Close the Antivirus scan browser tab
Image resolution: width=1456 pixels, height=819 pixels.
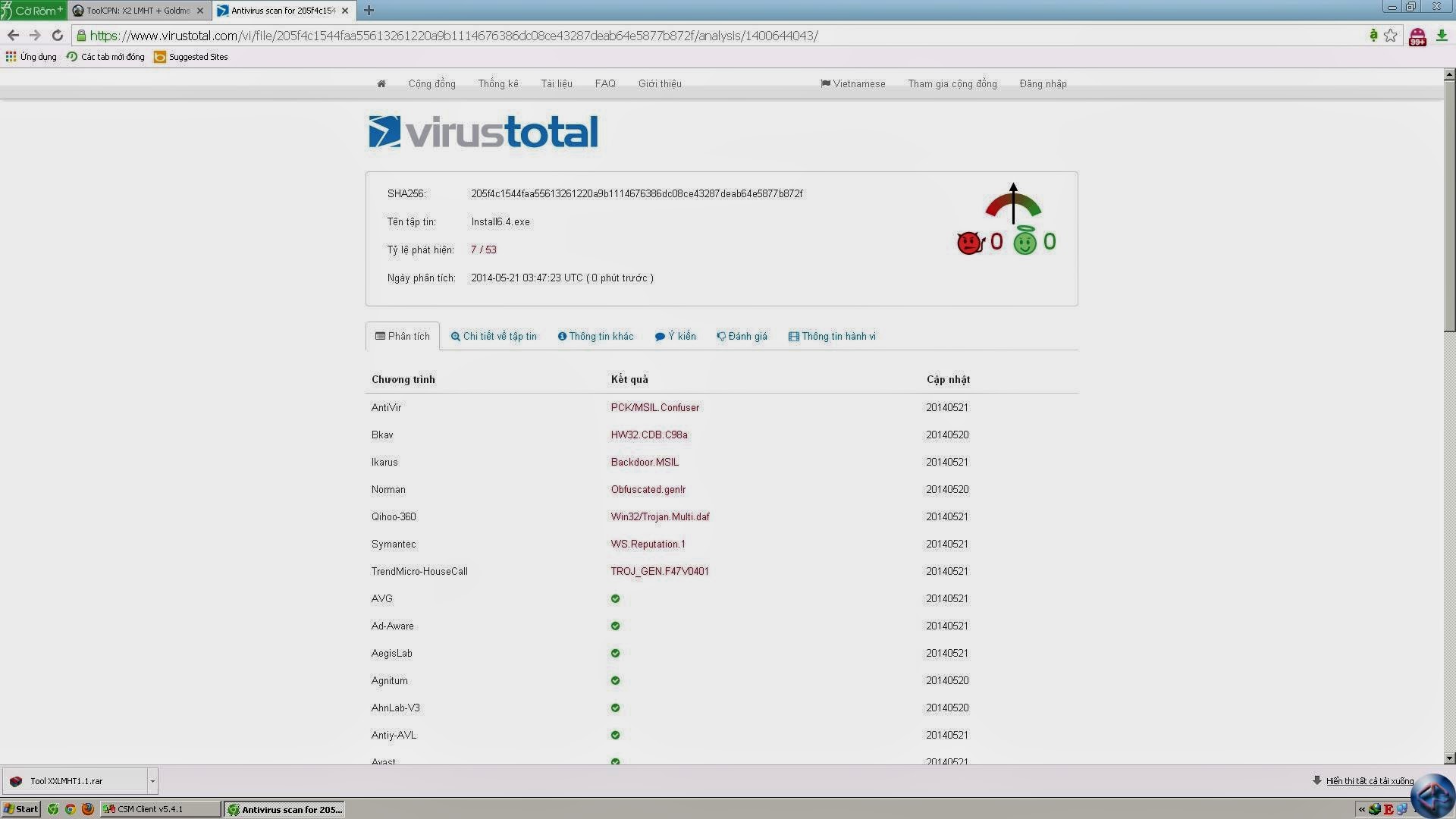tap(345, 11)
